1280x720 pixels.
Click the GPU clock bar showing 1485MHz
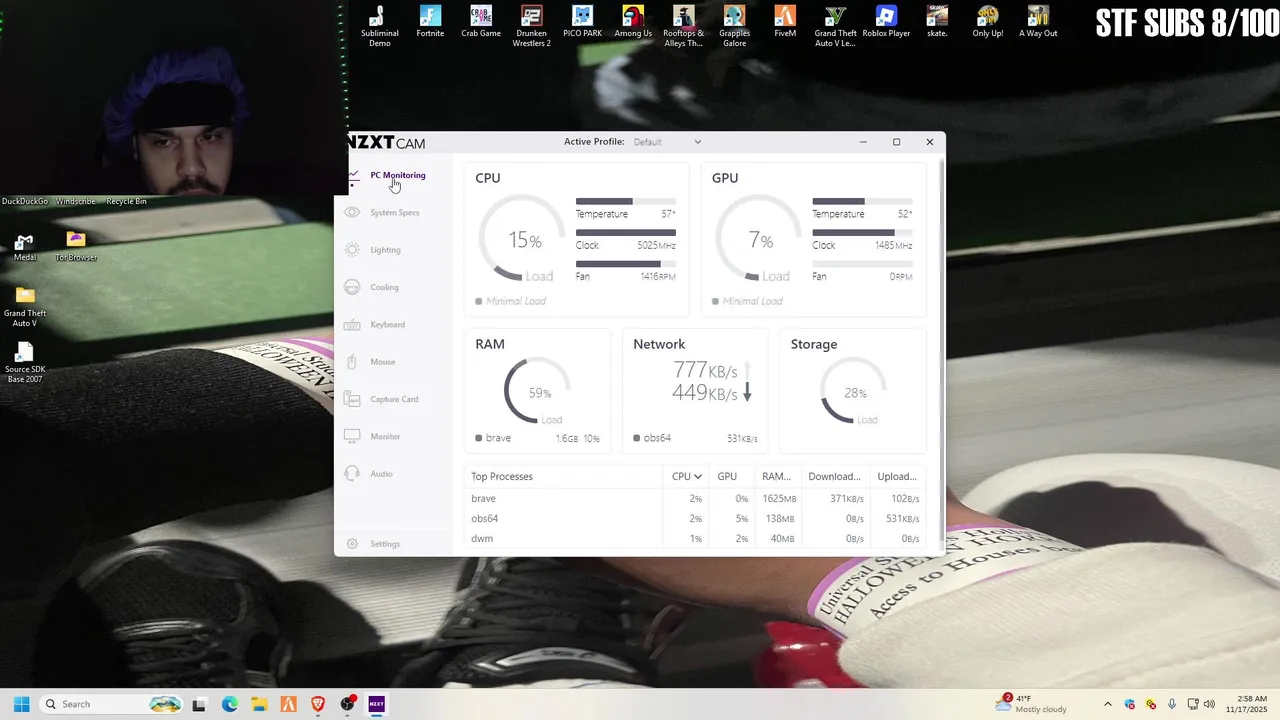coord(862,233)
